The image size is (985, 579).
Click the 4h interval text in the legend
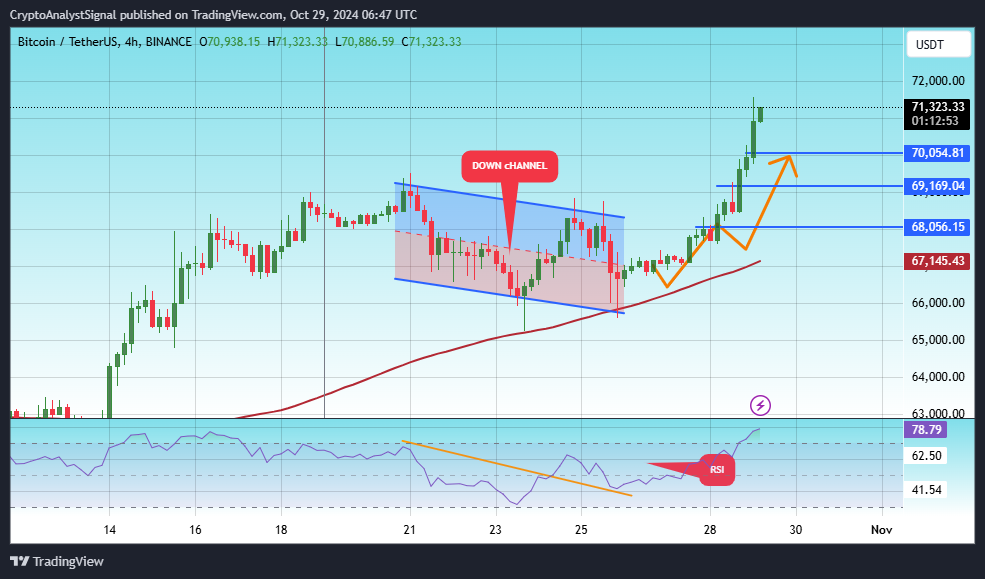tap(131, 42)
